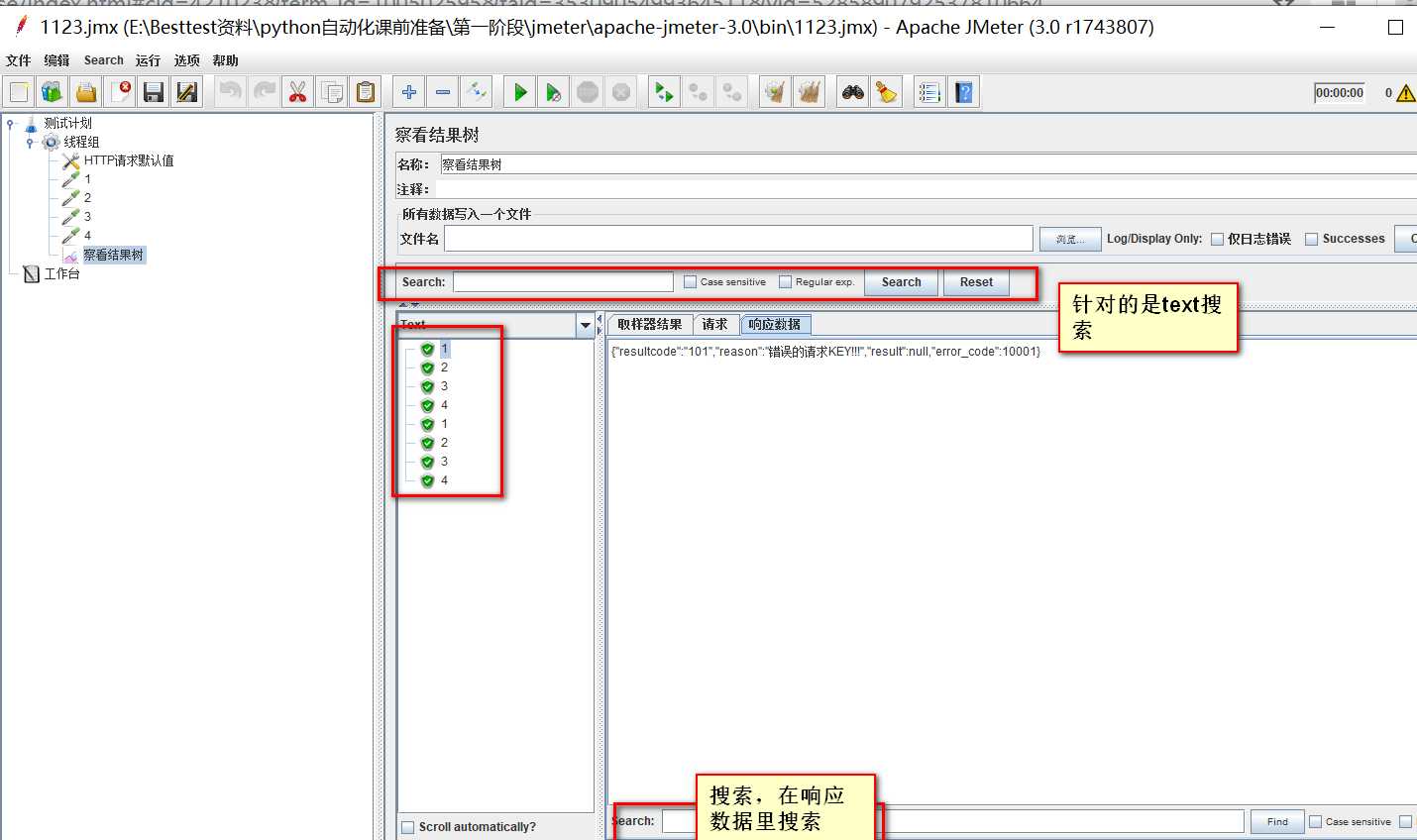1417x840 pixels.
Task: Click the Remote Start All icon
Action: 665,92
